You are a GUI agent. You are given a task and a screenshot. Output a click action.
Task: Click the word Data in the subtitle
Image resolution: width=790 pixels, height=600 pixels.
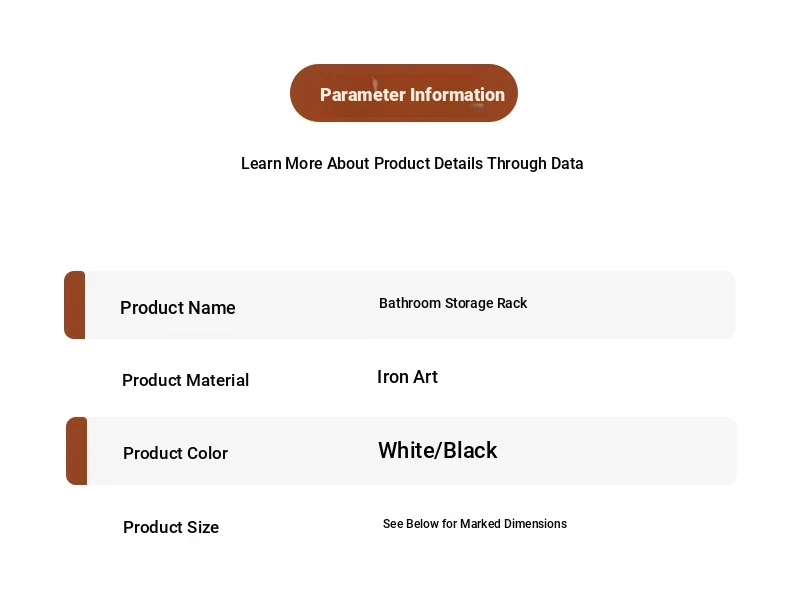[567, 164]
